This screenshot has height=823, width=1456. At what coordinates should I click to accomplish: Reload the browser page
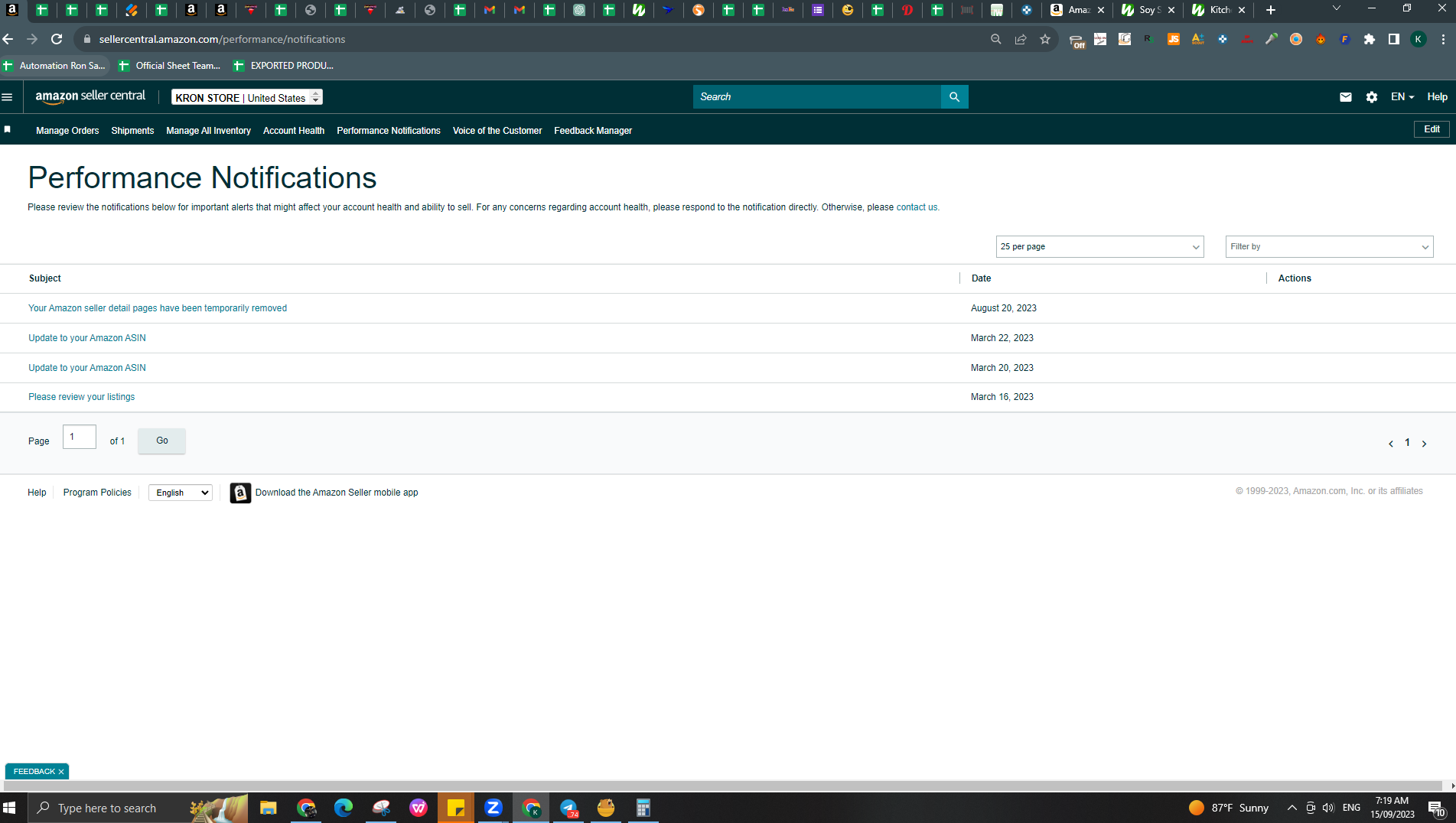pyautogui.click(x=57, y=39)
